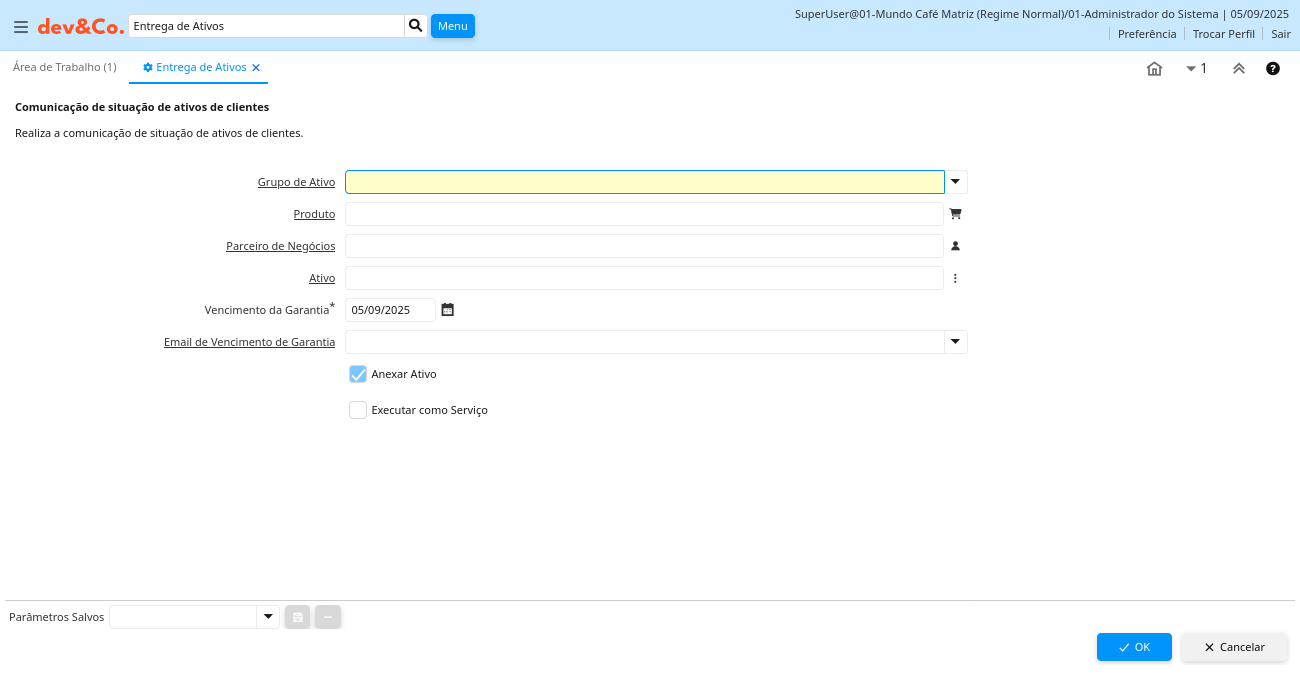Open the Parâmetros Salvos dropdown
The width and height of the screenshot is (1300, 674).
[268, 617]
